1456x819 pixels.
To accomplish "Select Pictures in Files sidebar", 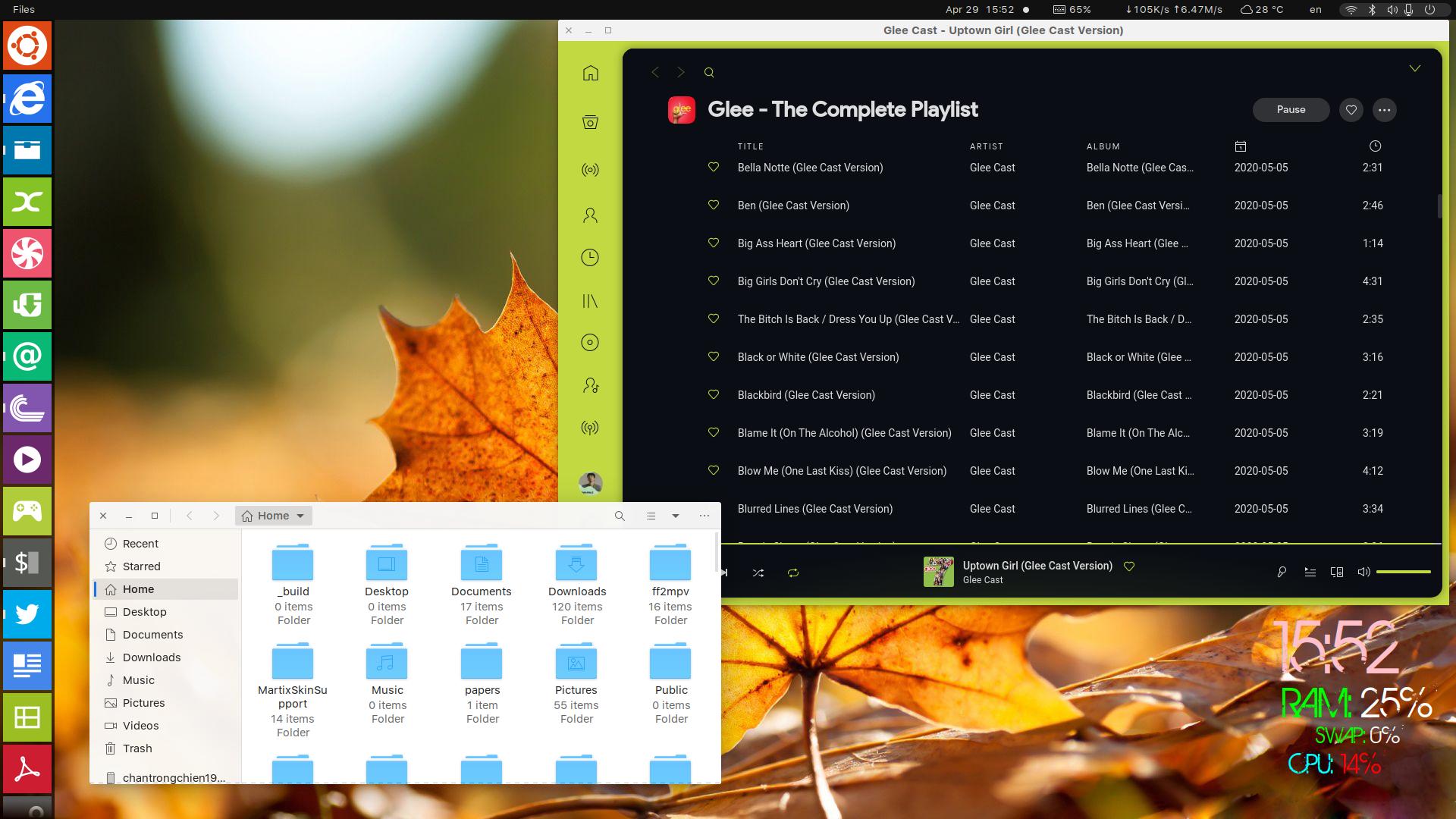I will coord(166,703).
